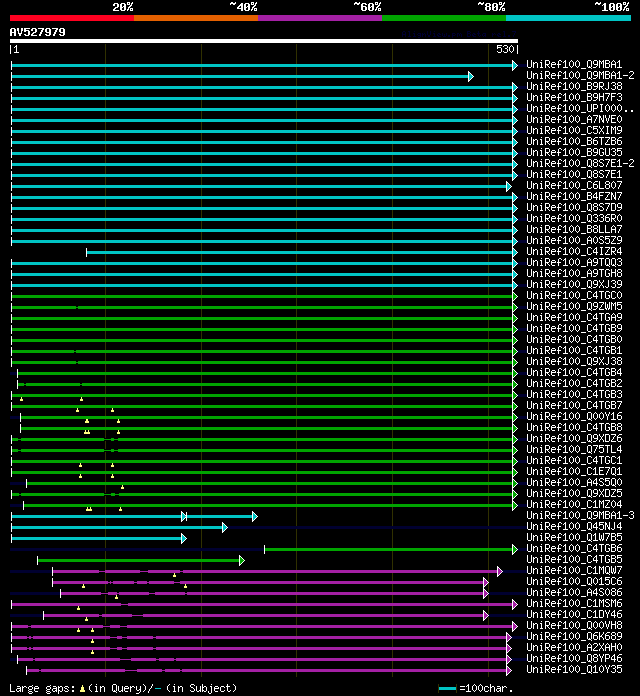Click the UniRef100_A2XAH0 text

(x=574, y=648)
